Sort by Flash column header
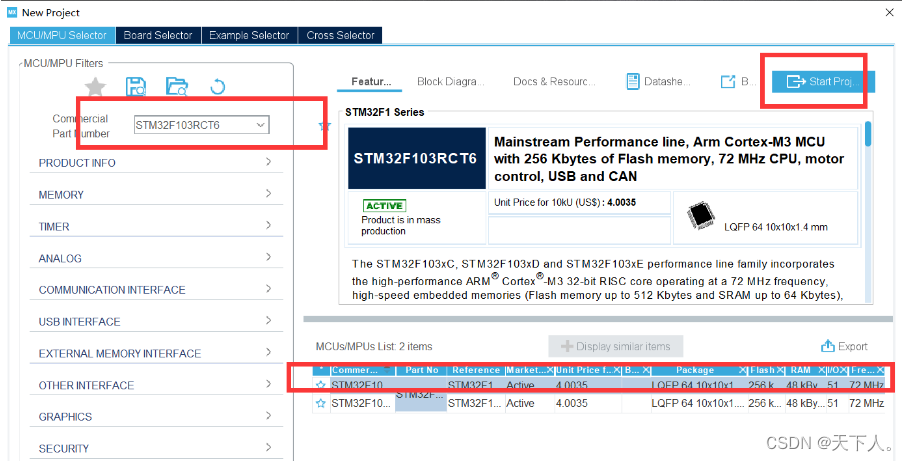 click(766, 370)
